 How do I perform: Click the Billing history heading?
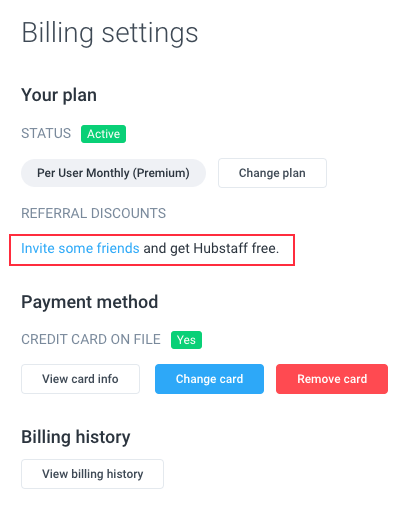pyautogui.click(x=76, y=437)
